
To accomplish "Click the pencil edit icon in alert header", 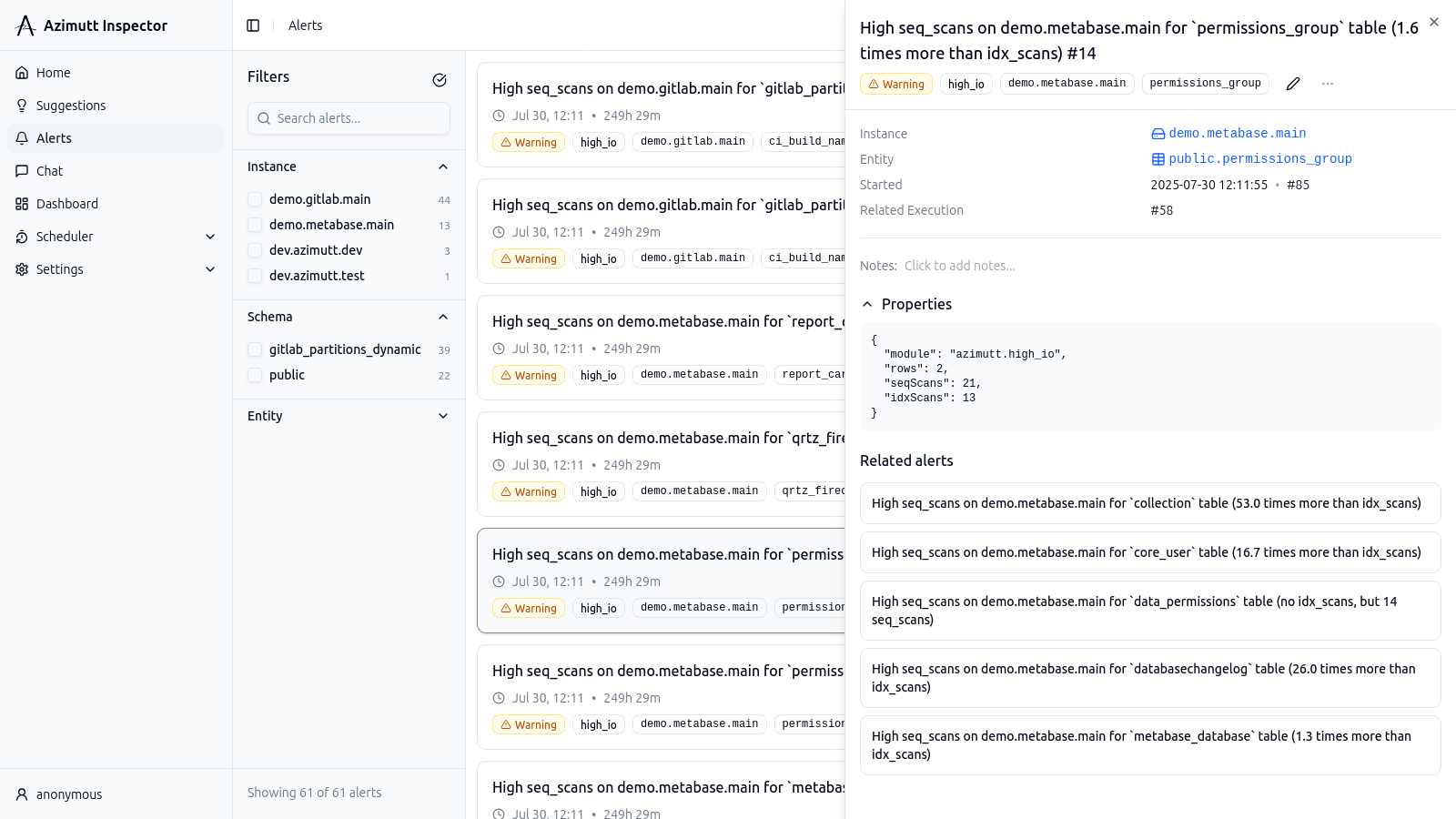I will [x=1293, y=84].
